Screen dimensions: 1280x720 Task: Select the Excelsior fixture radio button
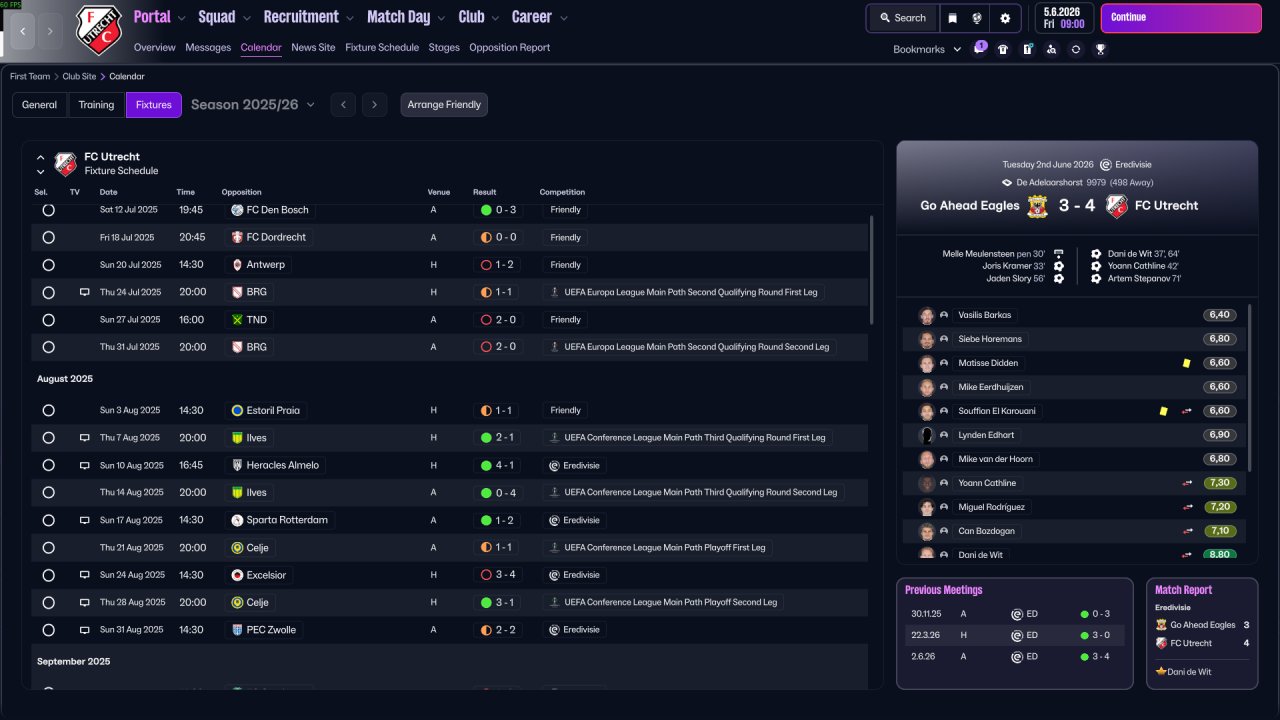pos(48,575)
